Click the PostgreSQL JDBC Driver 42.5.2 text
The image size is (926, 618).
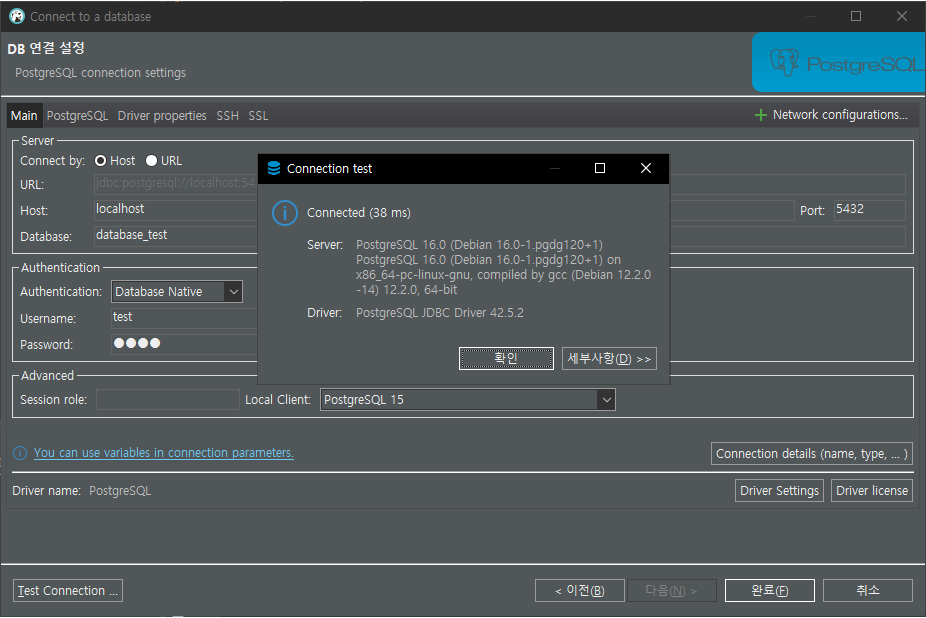click(x=440, y=313)
